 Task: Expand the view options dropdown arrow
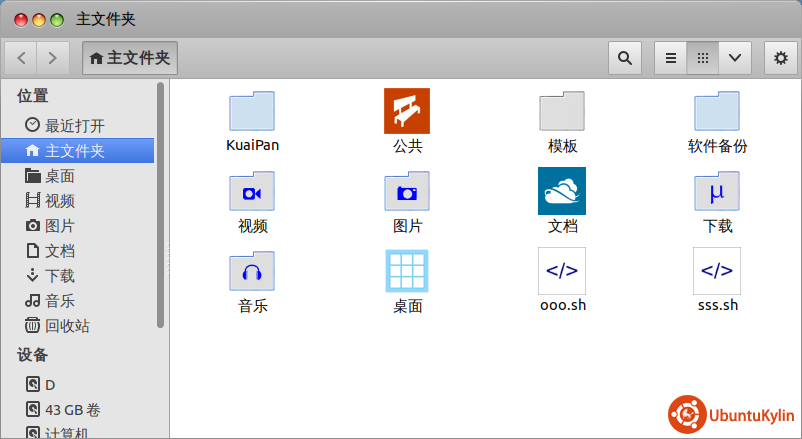point(734,58)
